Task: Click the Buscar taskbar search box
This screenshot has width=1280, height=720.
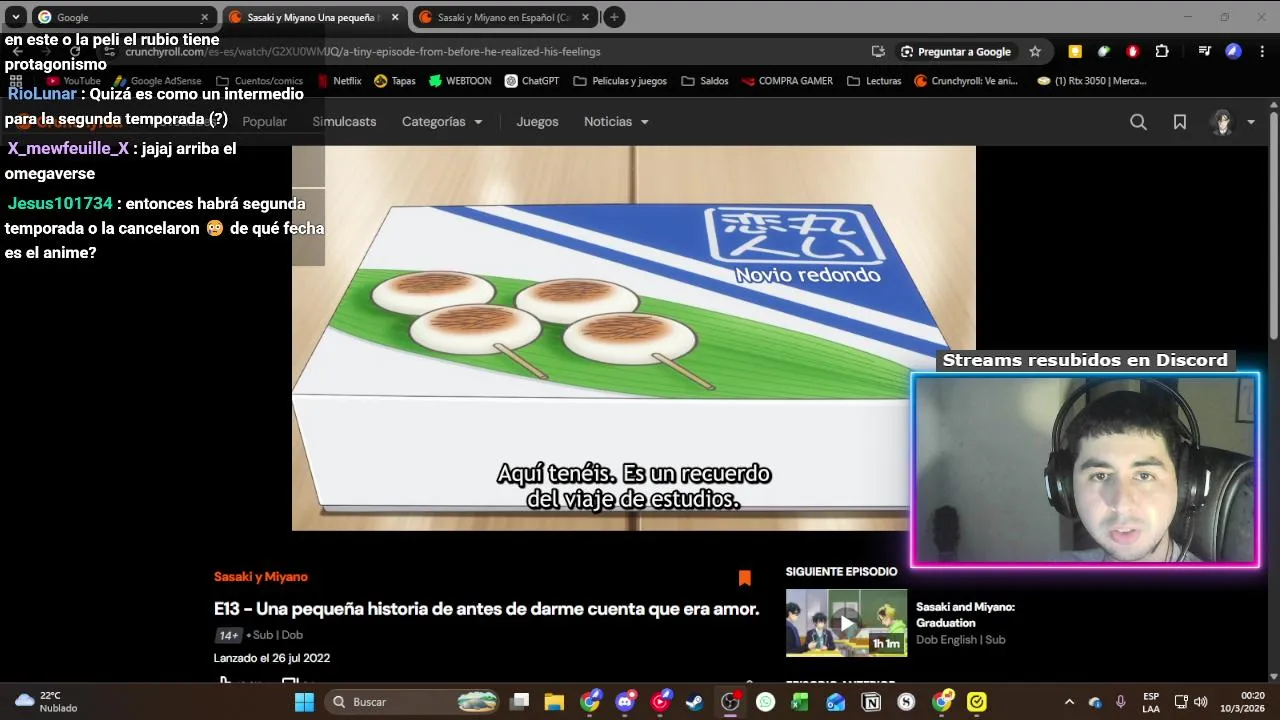Action: (414, 702)
